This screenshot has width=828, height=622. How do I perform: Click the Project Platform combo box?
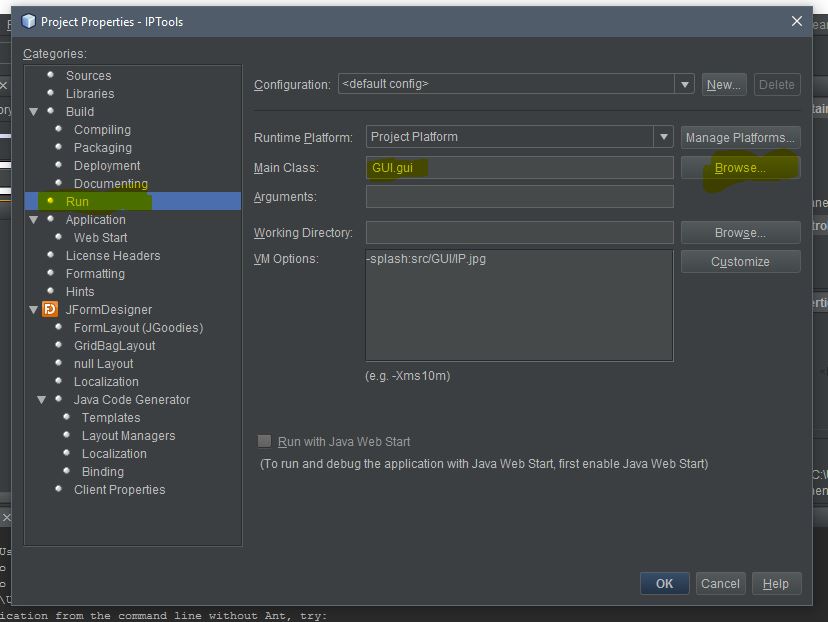[x=520, y=137]
